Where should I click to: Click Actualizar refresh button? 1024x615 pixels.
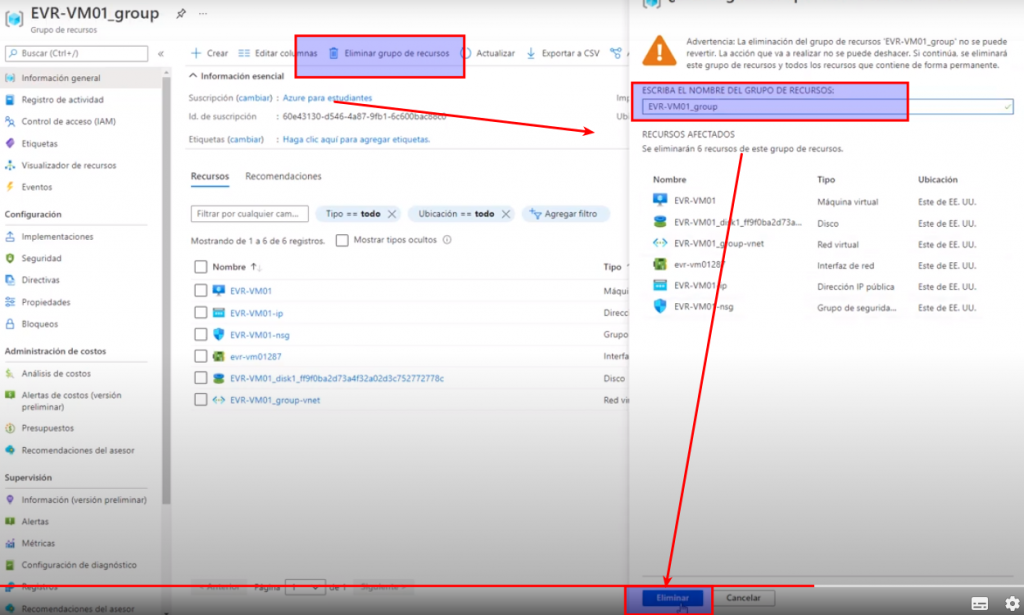pyautogui.click(x=487, y=54)
